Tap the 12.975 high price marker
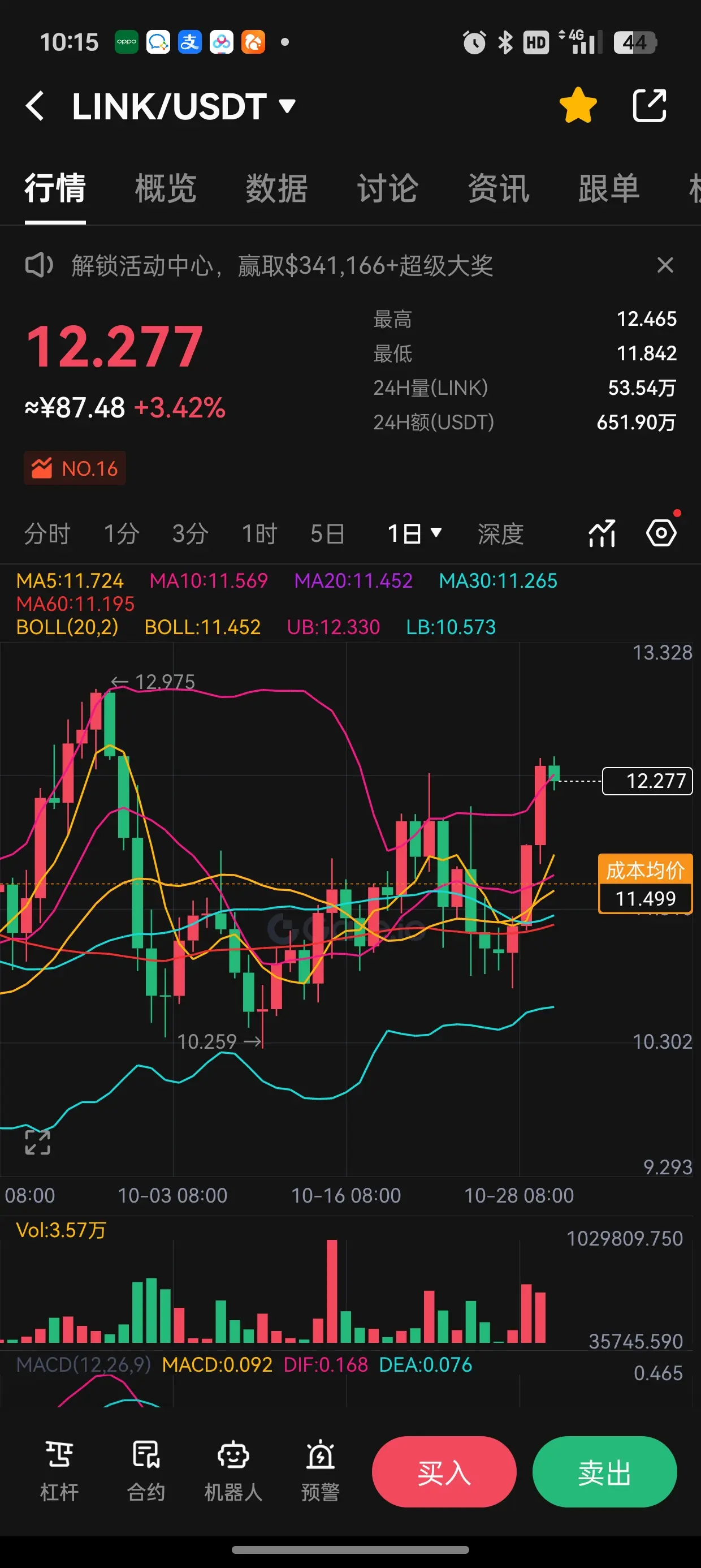Screen dimensions: 701x1568 coord(153,682)
